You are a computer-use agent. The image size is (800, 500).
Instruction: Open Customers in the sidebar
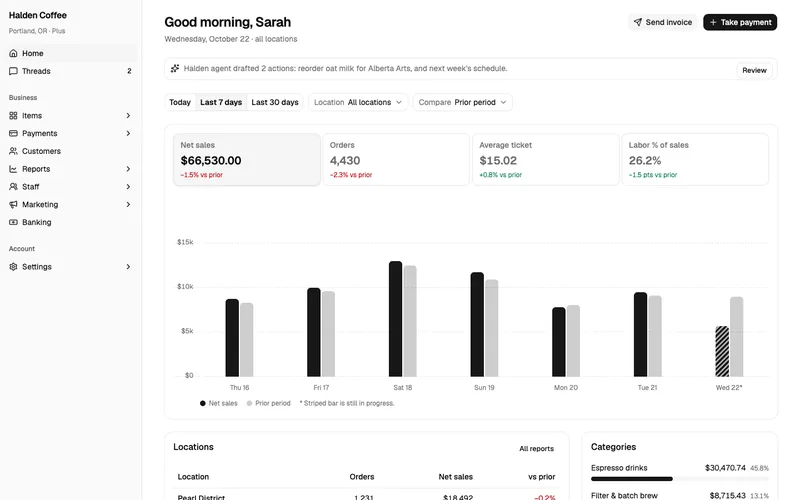[69, 151]
